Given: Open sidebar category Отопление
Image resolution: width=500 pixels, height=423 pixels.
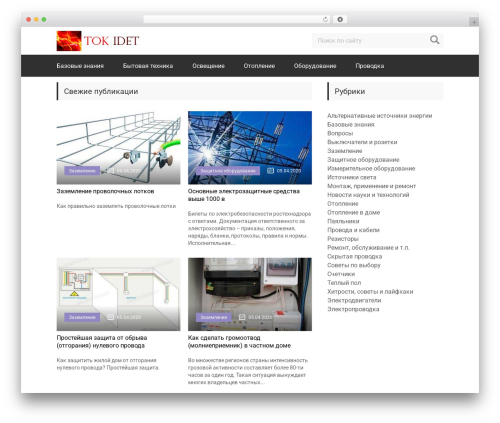Looking at the screenshot, I should coord(343,204).
